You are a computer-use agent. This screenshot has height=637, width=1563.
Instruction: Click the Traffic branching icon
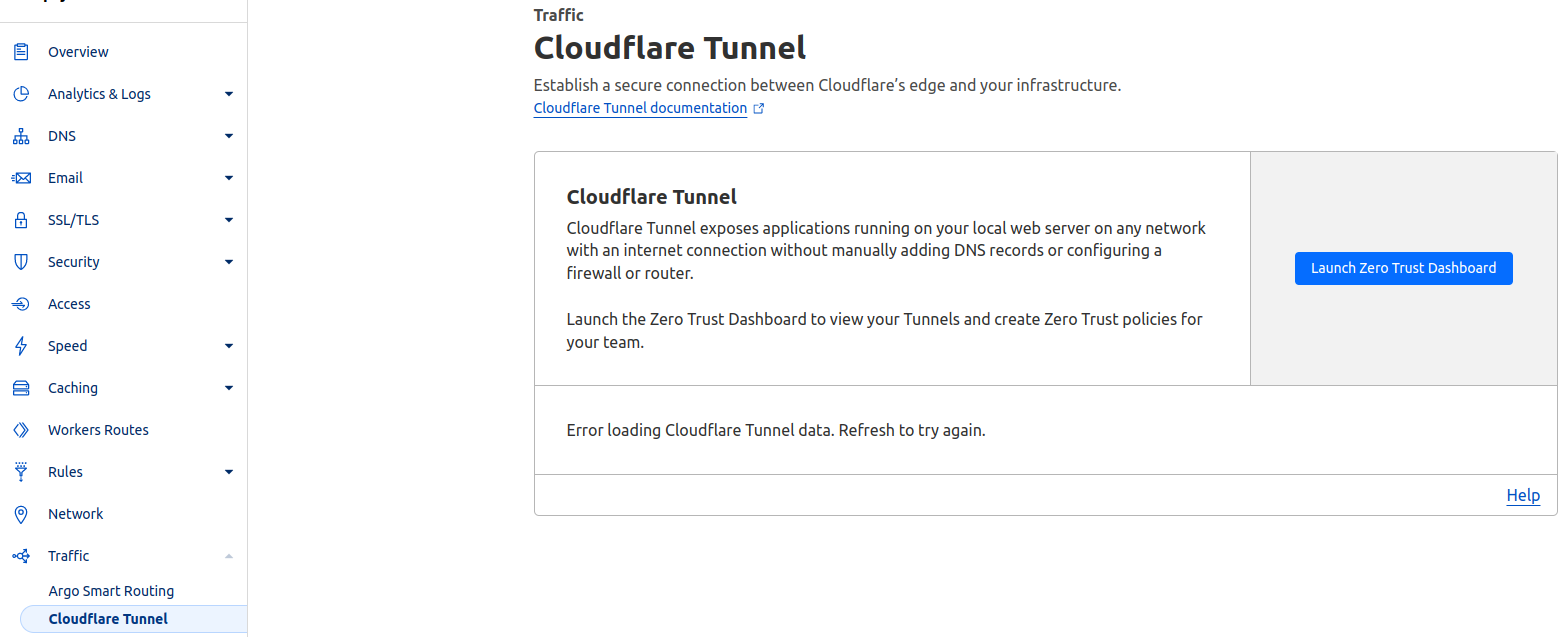point(20,555)
